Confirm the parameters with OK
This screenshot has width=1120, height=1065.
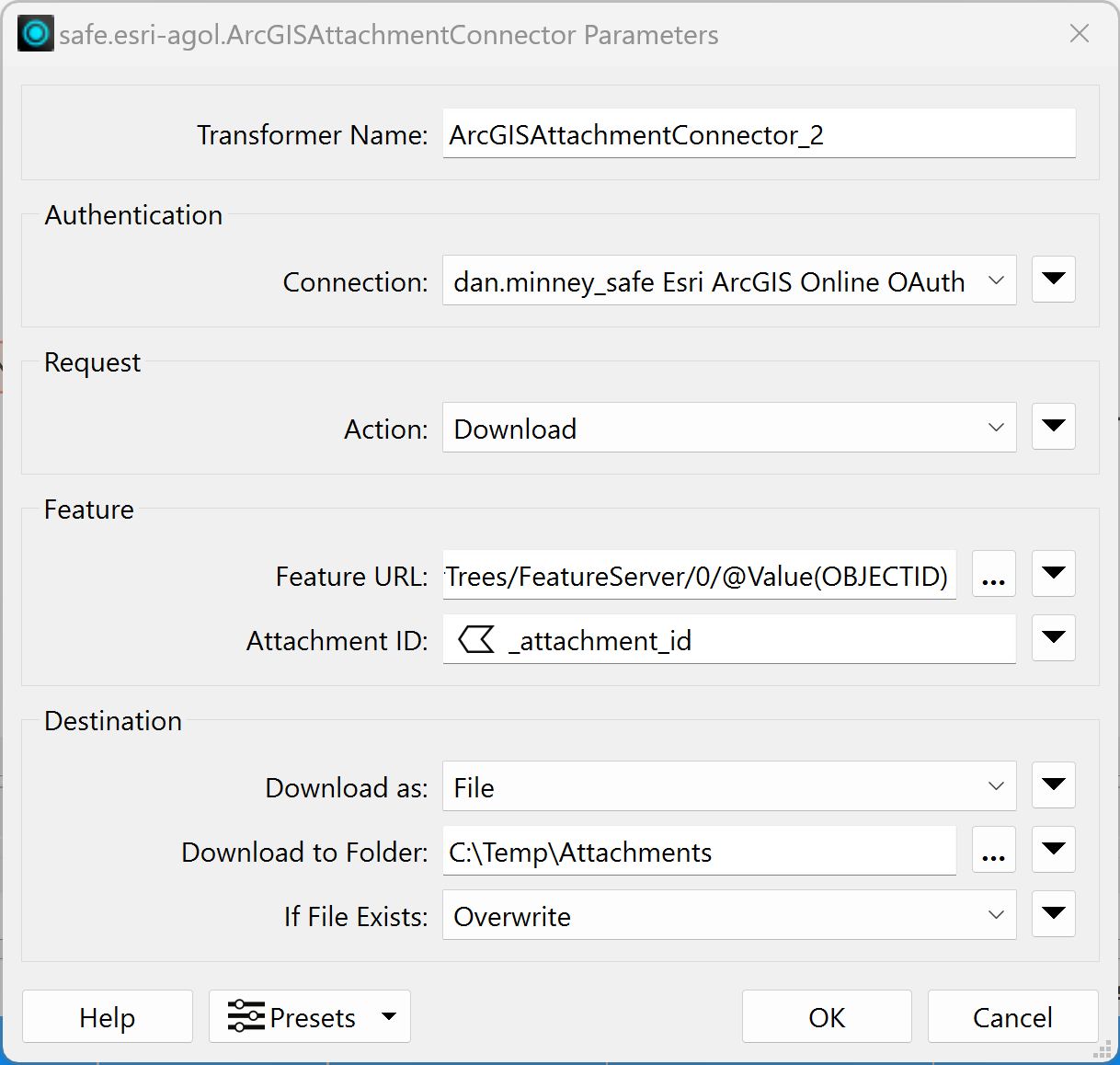[827, 1016]
